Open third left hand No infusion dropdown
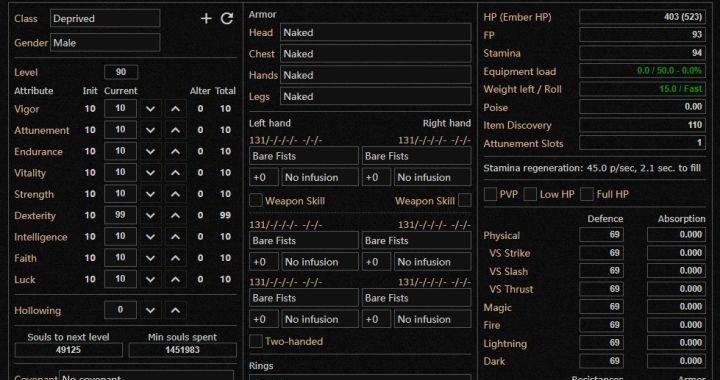Screen dimensions: 720x380 (x=320, y=319)
